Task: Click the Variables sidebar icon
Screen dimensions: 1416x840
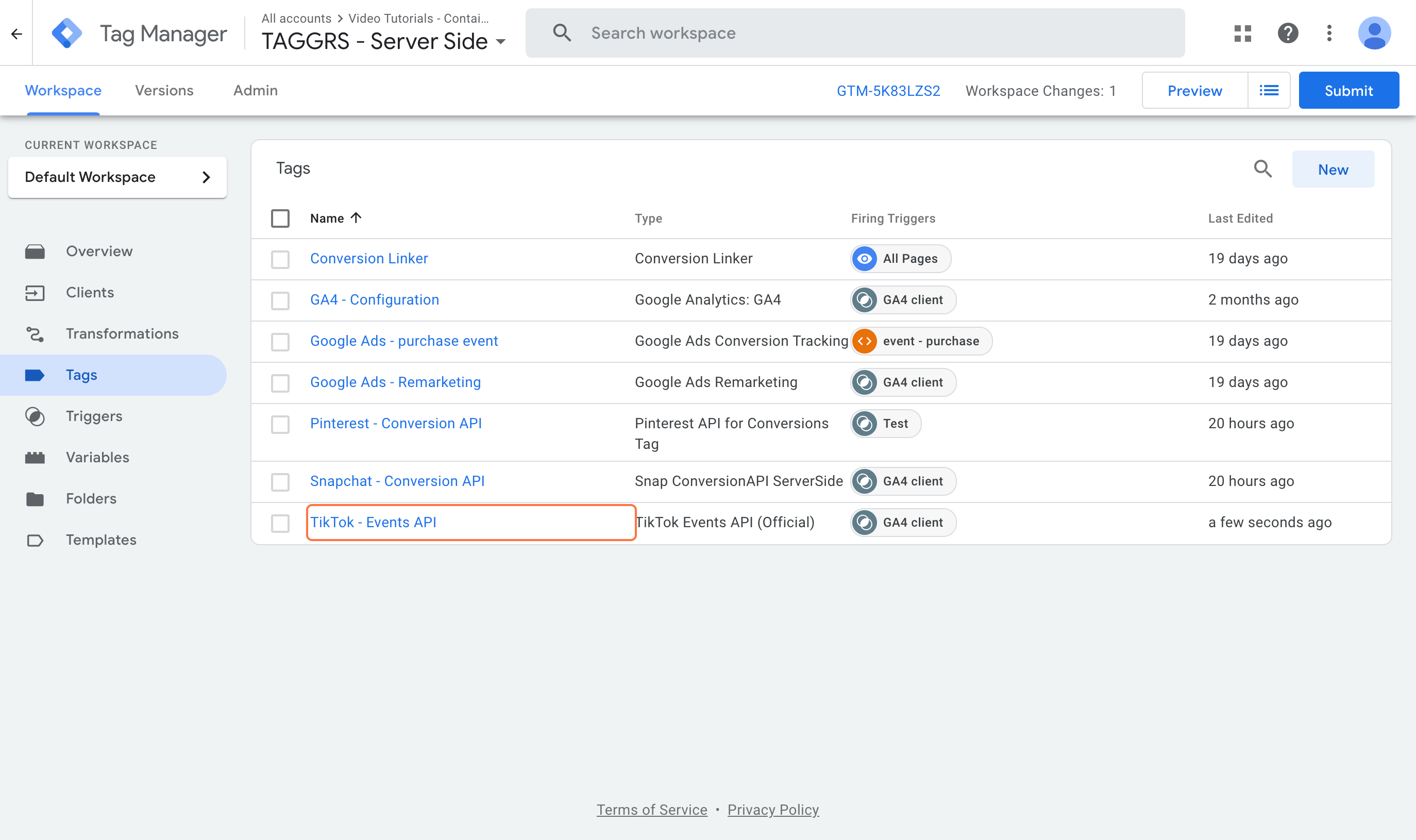Action: tap(35, 457)
